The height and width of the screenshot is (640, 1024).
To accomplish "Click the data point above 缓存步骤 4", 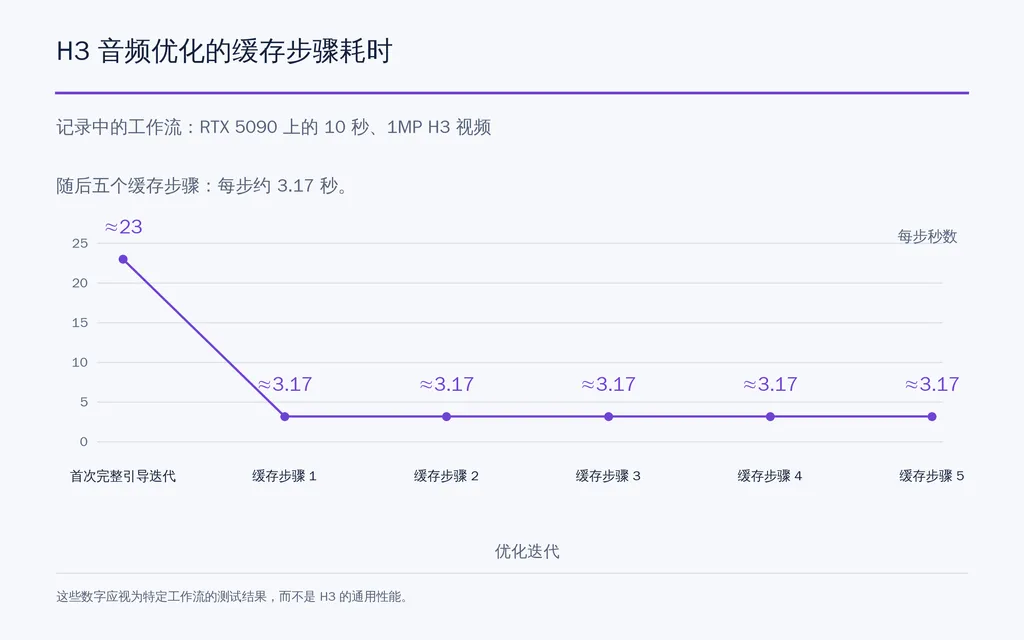I will 771,417.
